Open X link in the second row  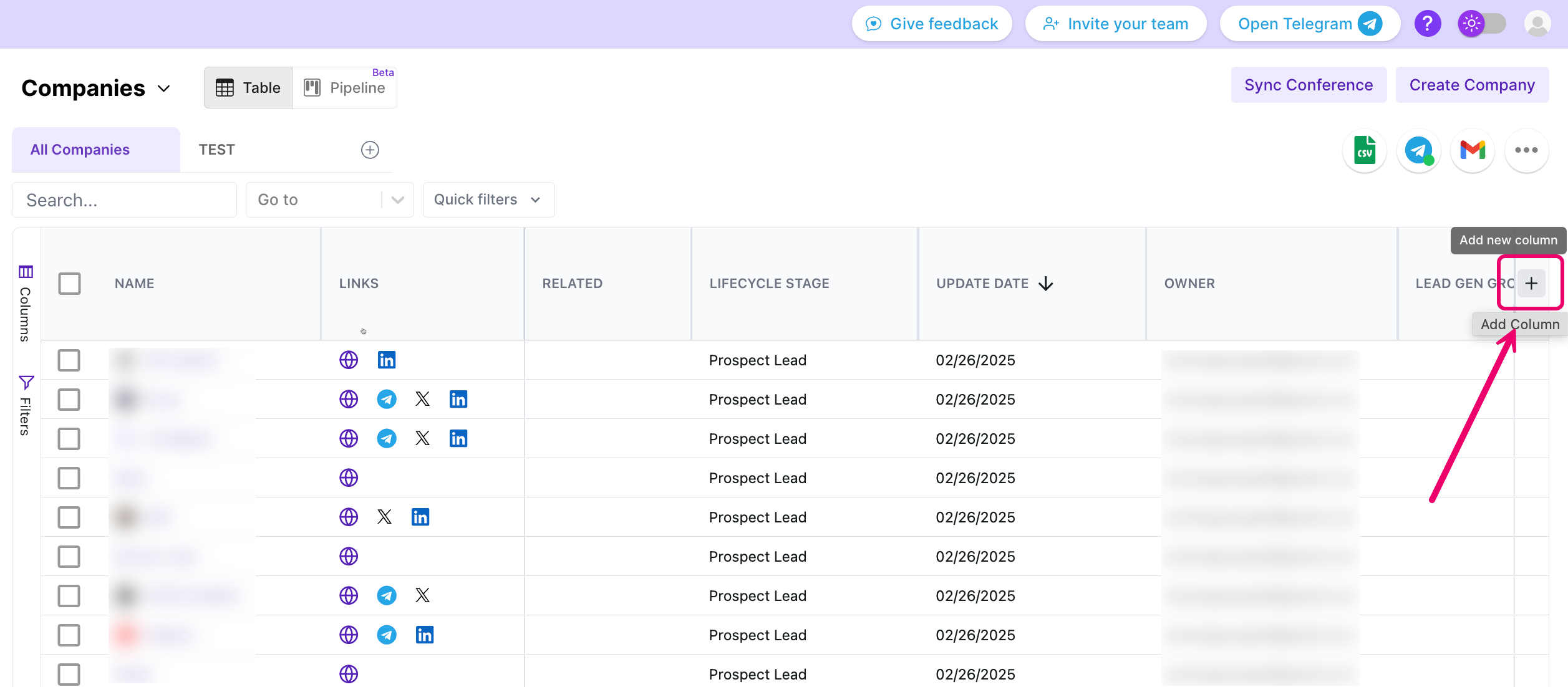(x=422, y=399)
